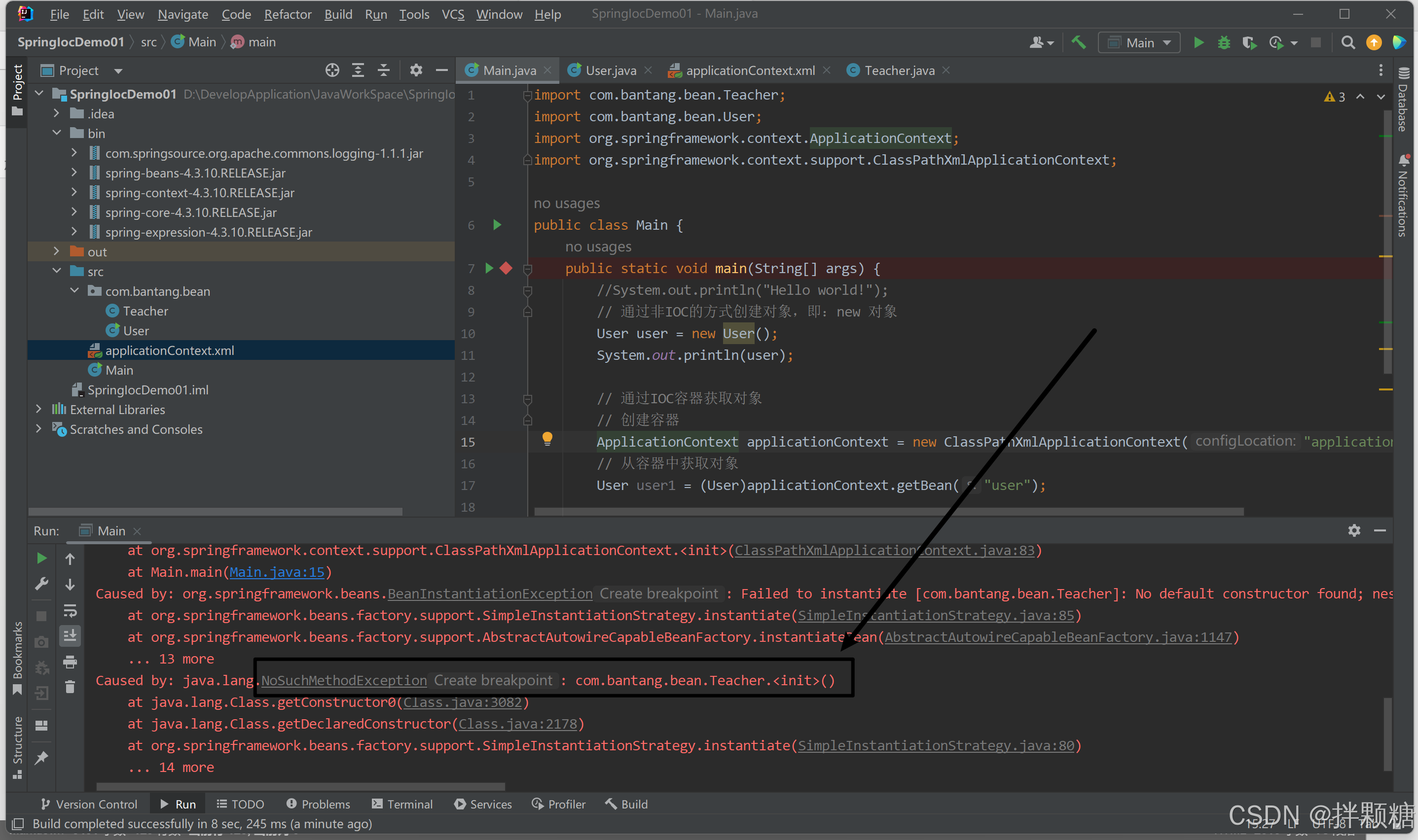Open the Main run configuration dropdown

(1139, 42)
